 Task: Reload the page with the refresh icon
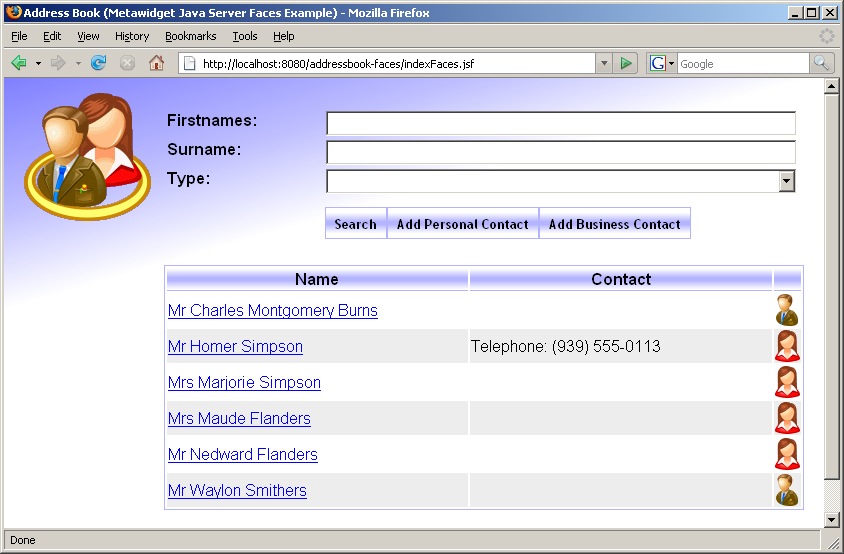click(x=98, y=63)
